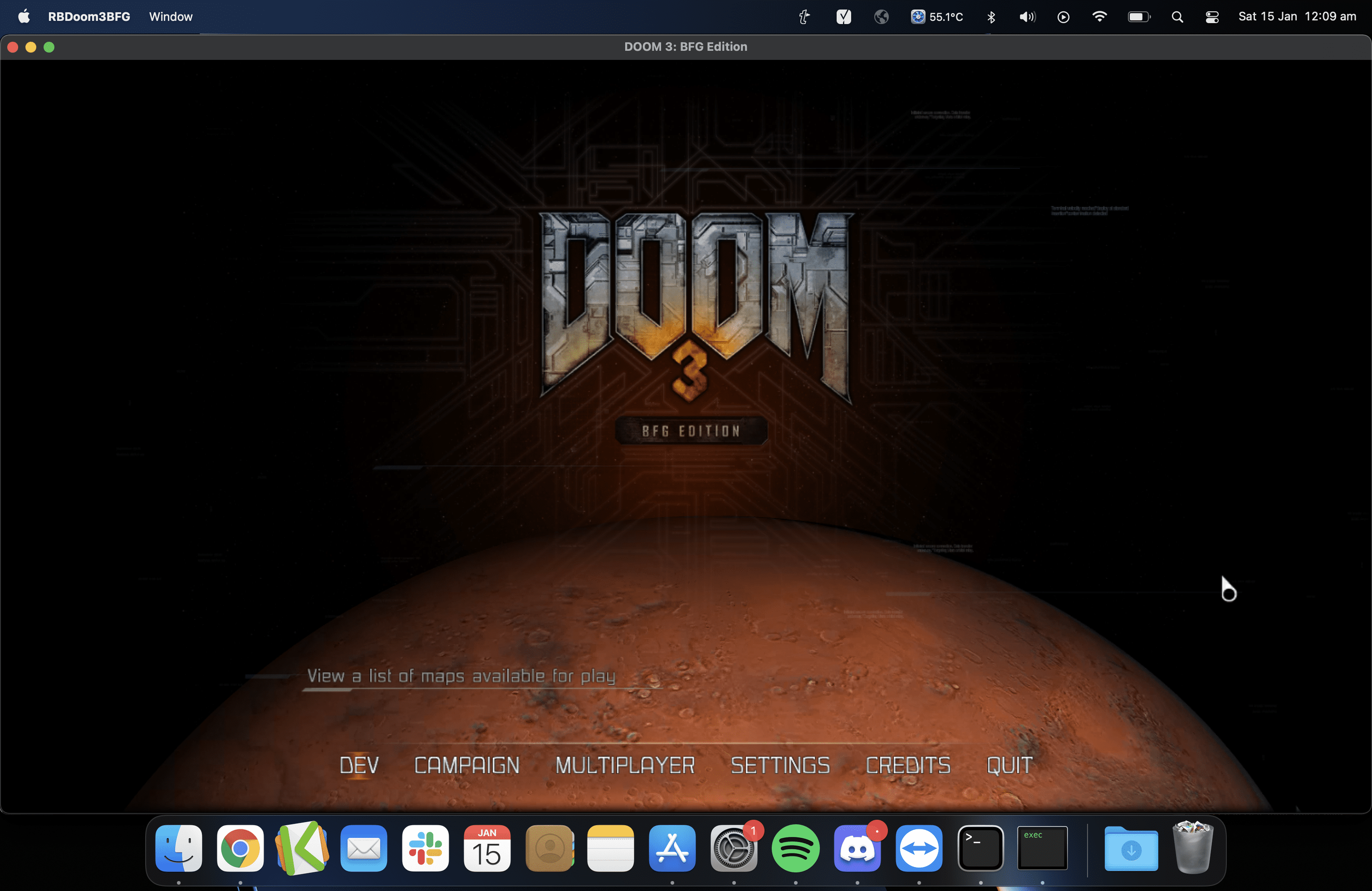
Task: Open Calendar showing Jan 15
Action: [487, 848]
